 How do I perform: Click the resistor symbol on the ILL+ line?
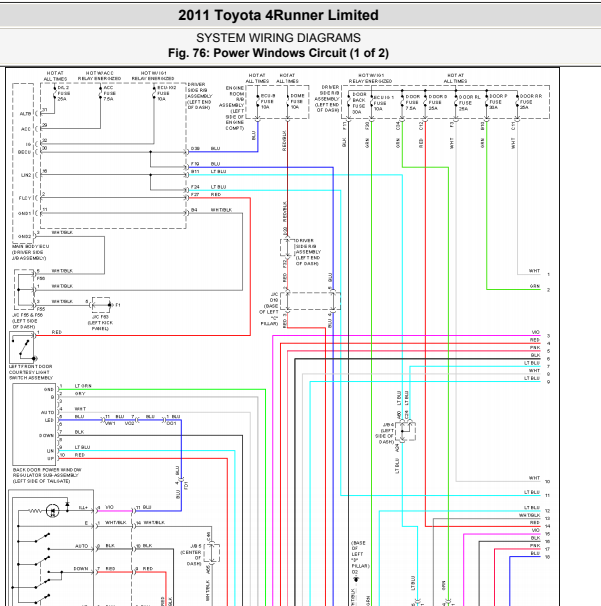[36, 511]
